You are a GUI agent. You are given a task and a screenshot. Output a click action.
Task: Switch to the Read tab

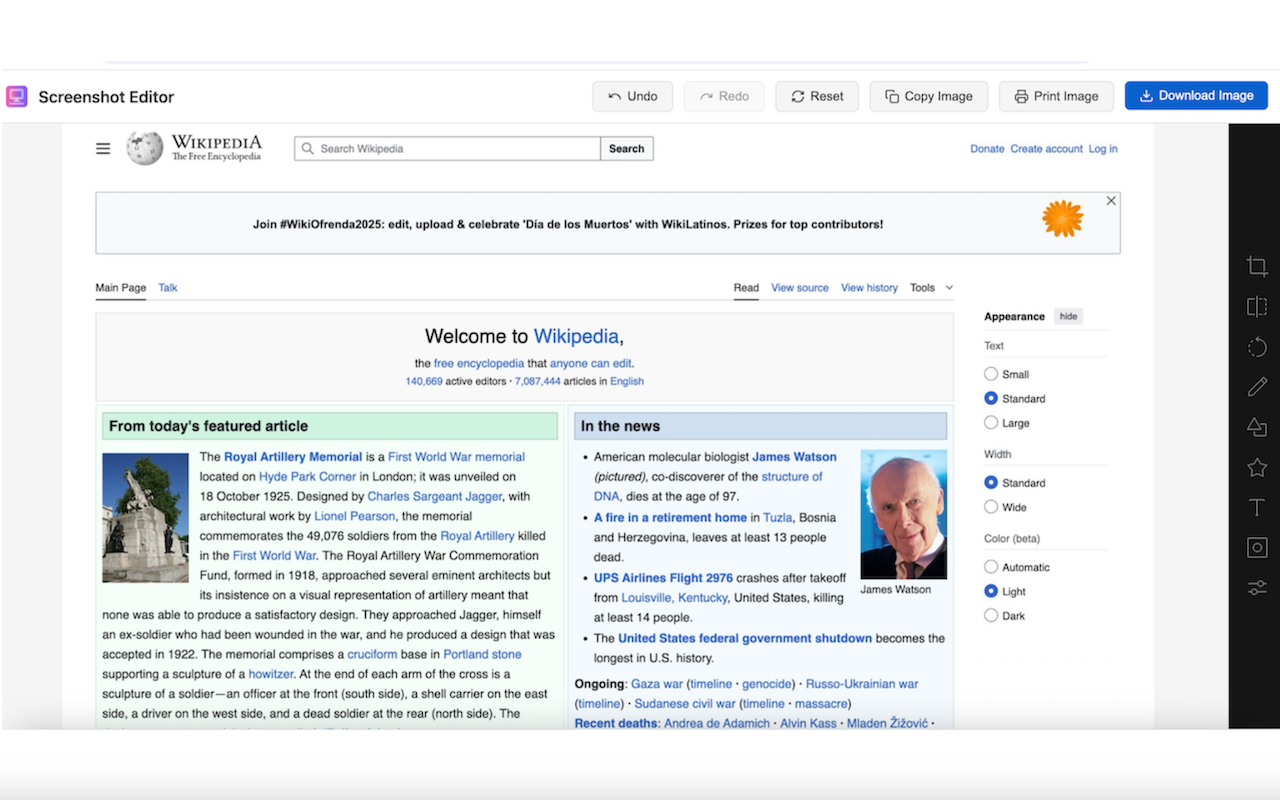(746, 288)
